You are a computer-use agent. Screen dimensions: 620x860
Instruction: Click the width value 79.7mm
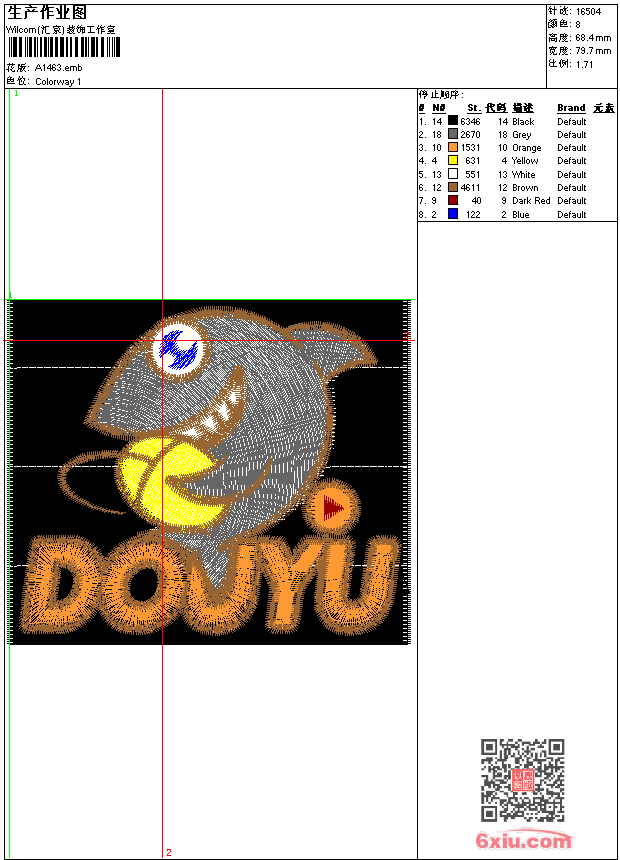click(x=593, y=51)
